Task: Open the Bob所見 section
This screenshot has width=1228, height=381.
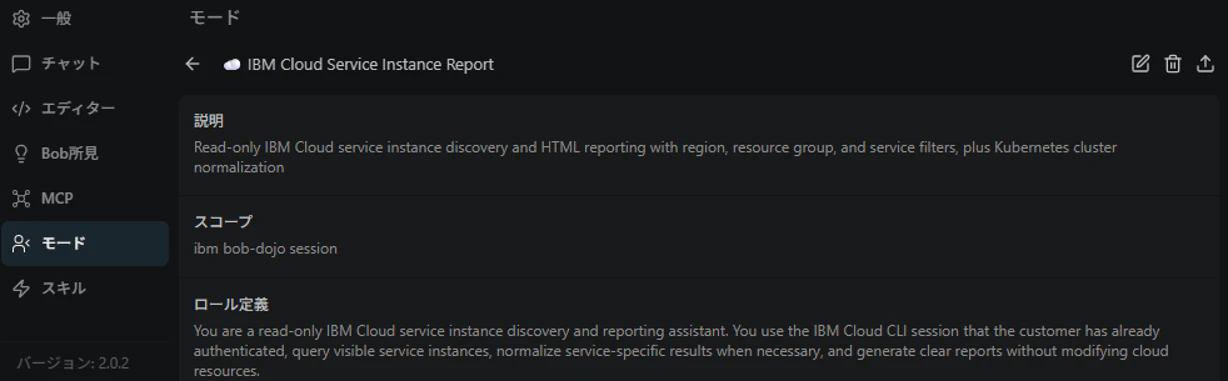Action: point(85,153)
